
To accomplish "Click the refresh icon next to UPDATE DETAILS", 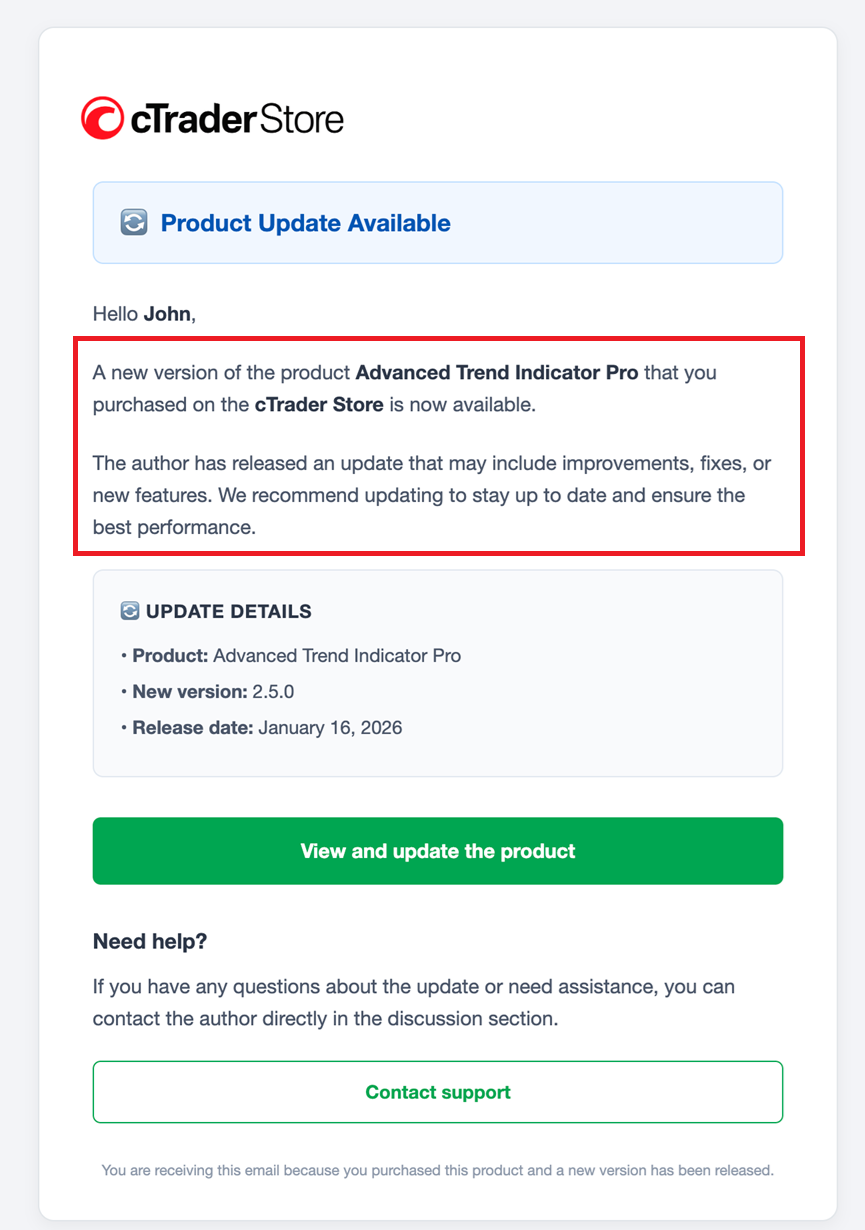I will pos(129,611).
